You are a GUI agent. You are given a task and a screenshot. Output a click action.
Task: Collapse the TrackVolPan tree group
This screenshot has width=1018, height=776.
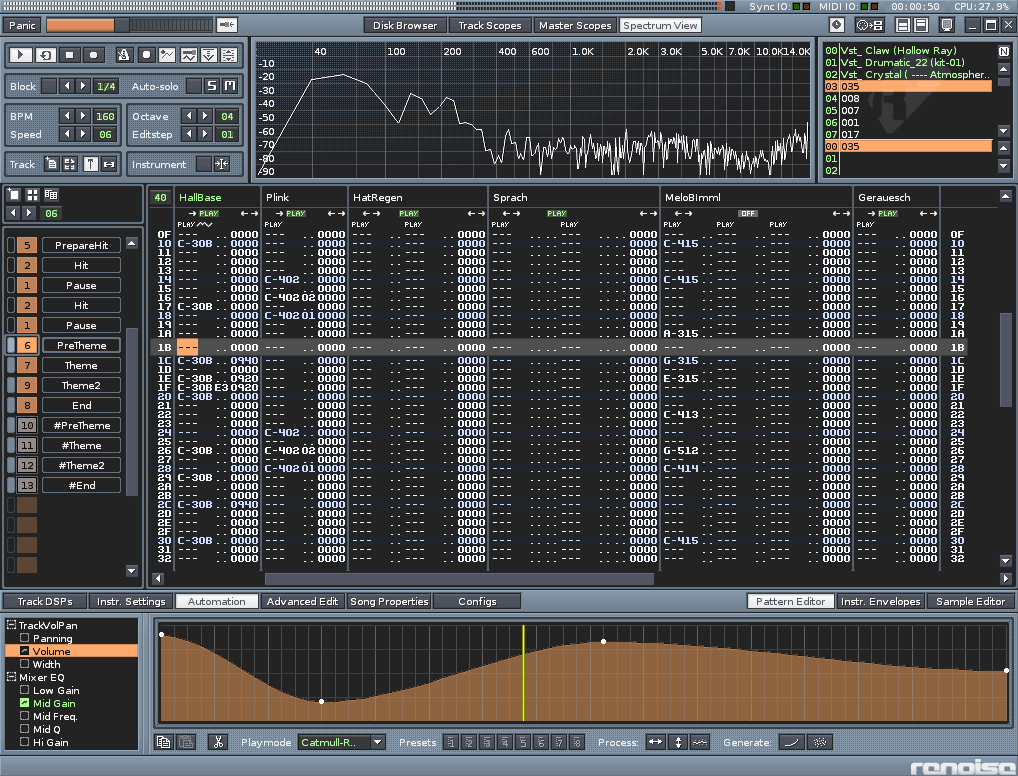pyautogui.click(x=12, y=625)
